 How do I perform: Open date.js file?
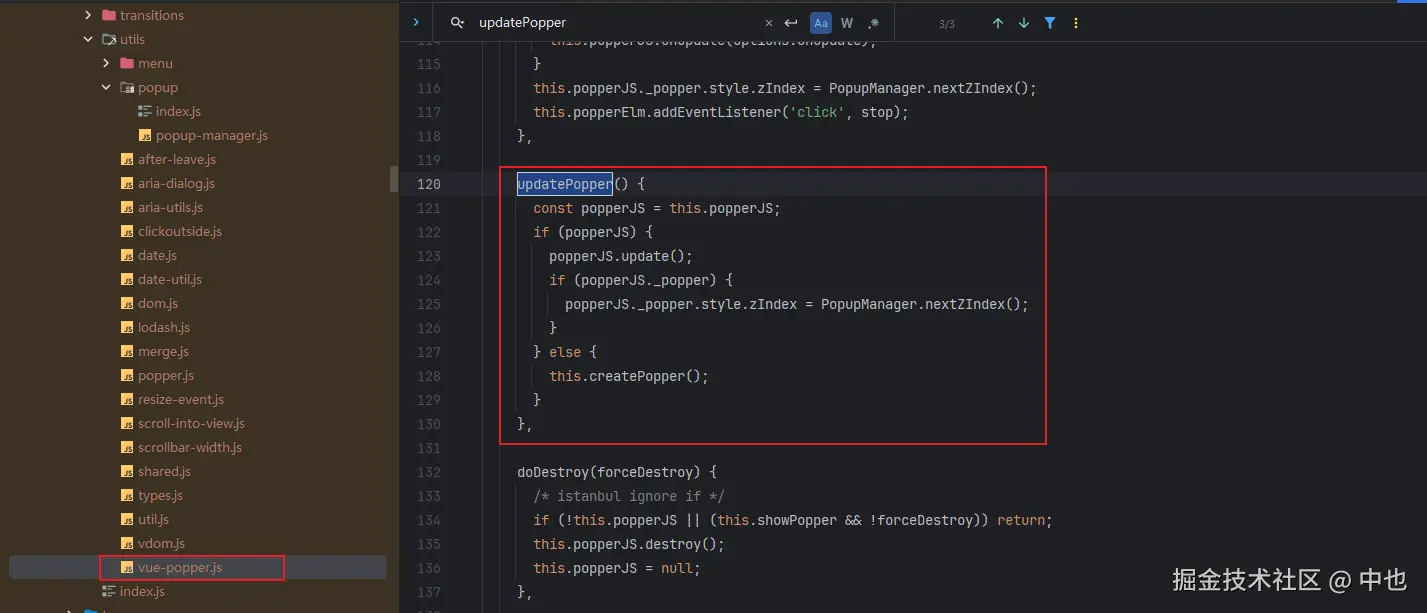[x=157, y=255]
